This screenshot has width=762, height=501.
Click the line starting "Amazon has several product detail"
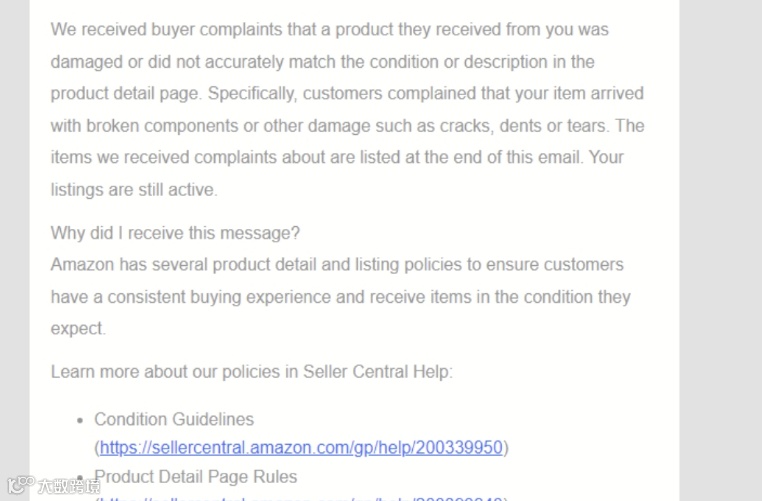pyautogui.click(x=337, y=265)
